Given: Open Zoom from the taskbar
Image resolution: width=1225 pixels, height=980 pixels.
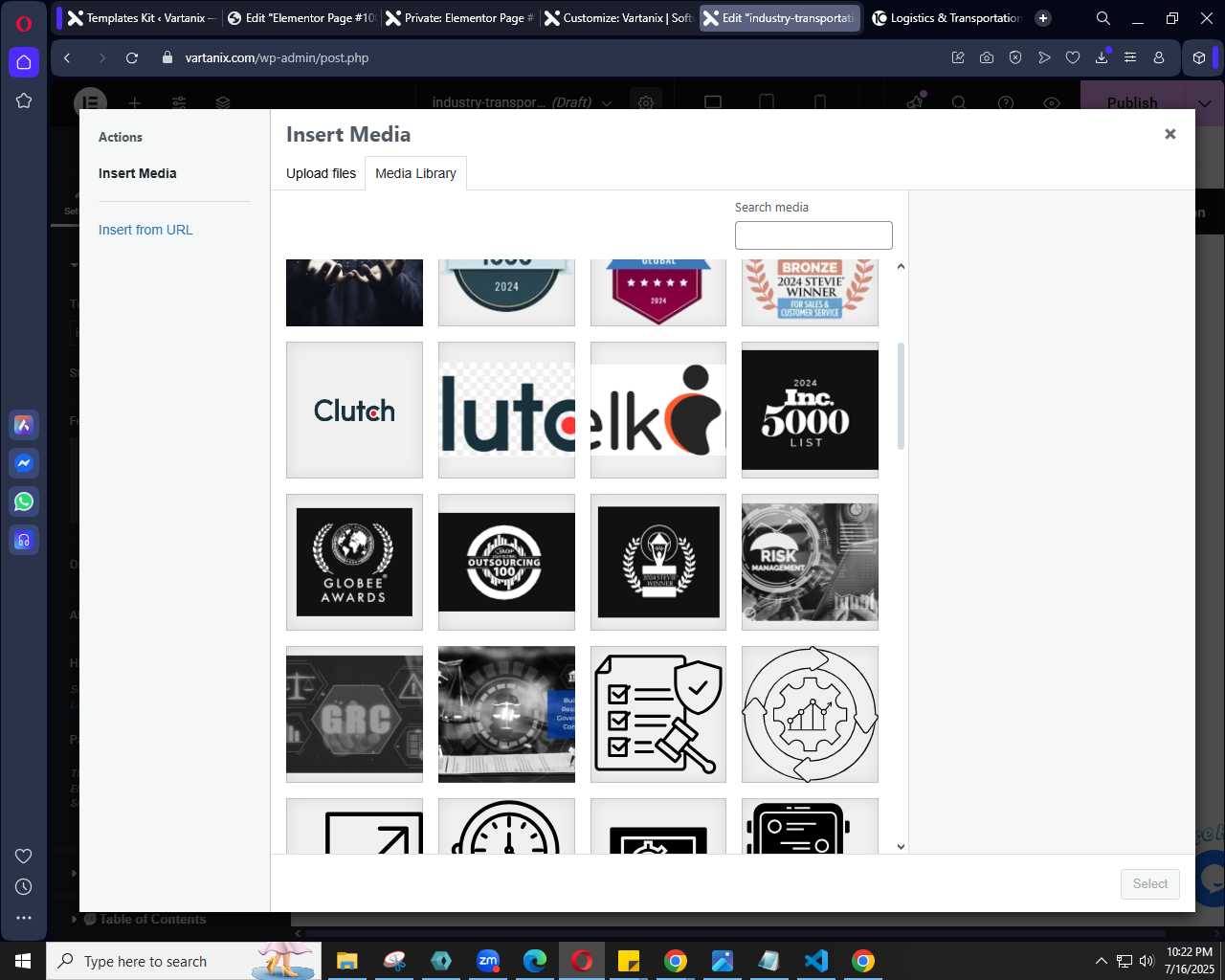Looking at the screenshot, I should [x=488, y=961].
